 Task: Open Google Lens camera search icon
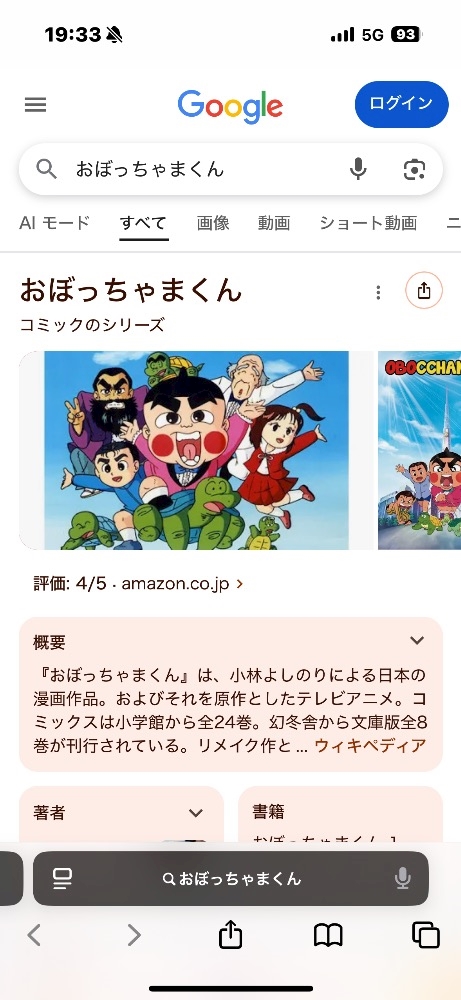414,170
